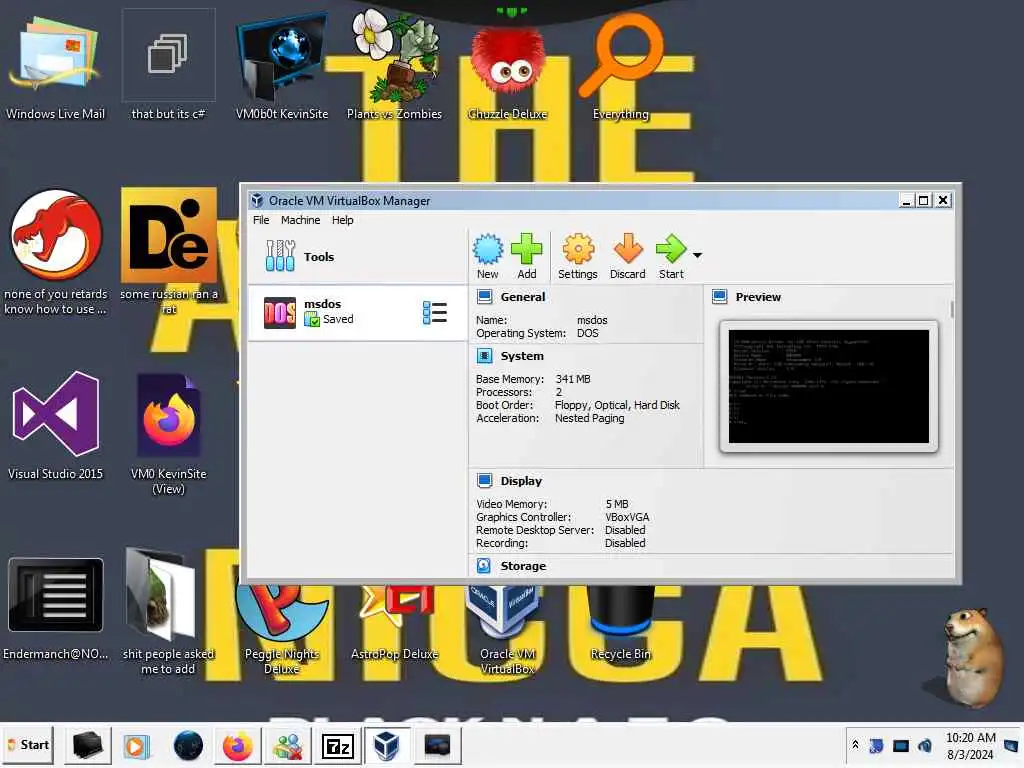Click the Graphics Controller VBoxVGA value

[627, 517]
